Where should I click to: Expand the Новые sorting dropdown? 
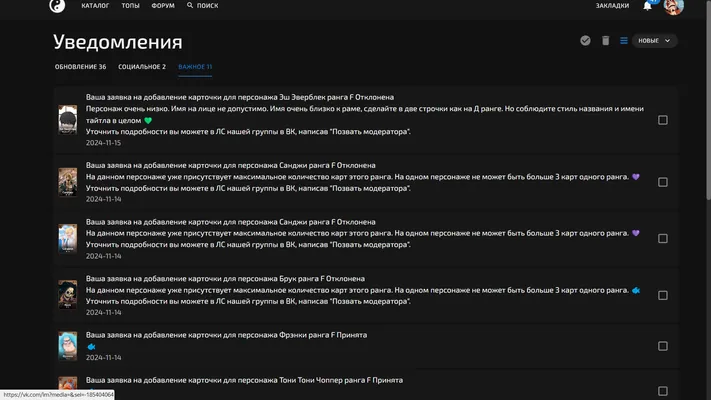coord(654,40)
